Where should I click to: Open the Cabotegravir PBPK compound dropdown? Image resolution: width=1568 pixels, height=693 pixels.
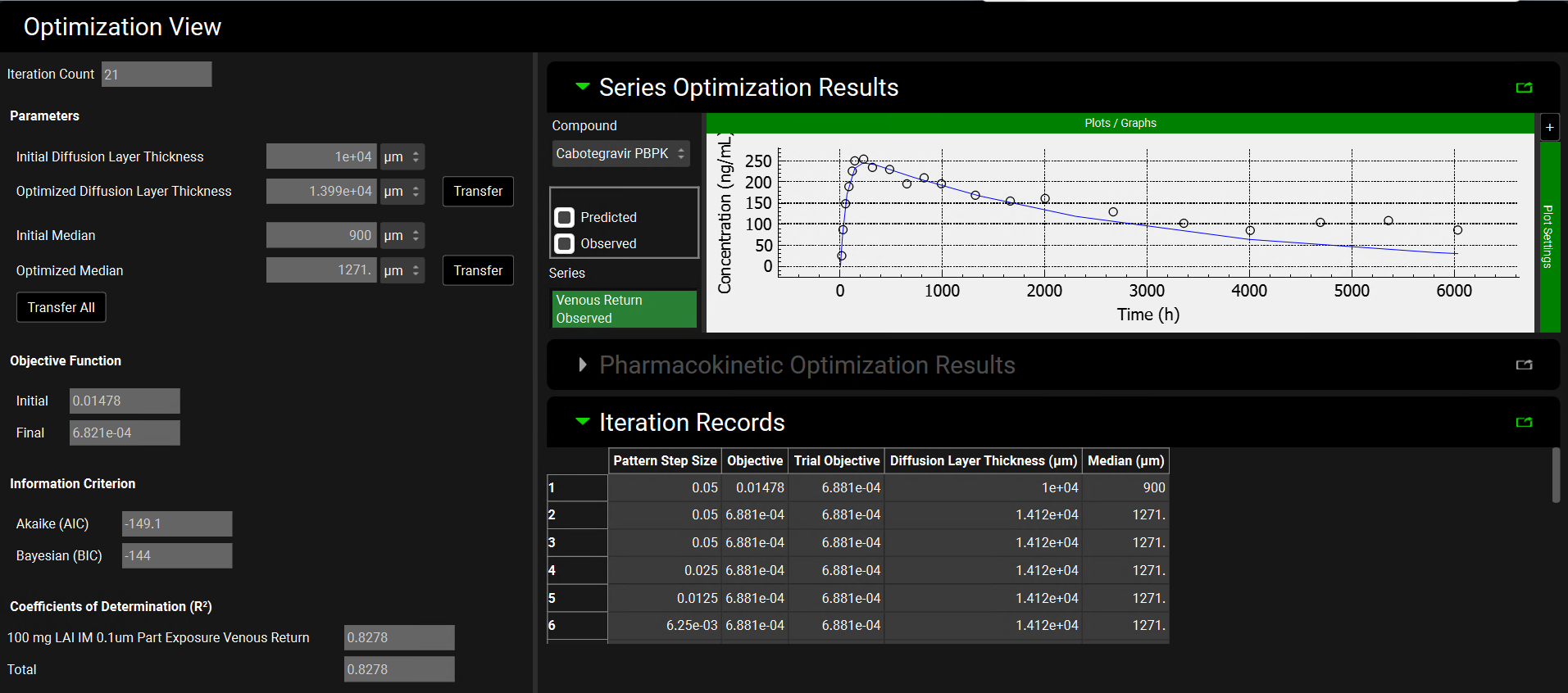coord(620,154)
